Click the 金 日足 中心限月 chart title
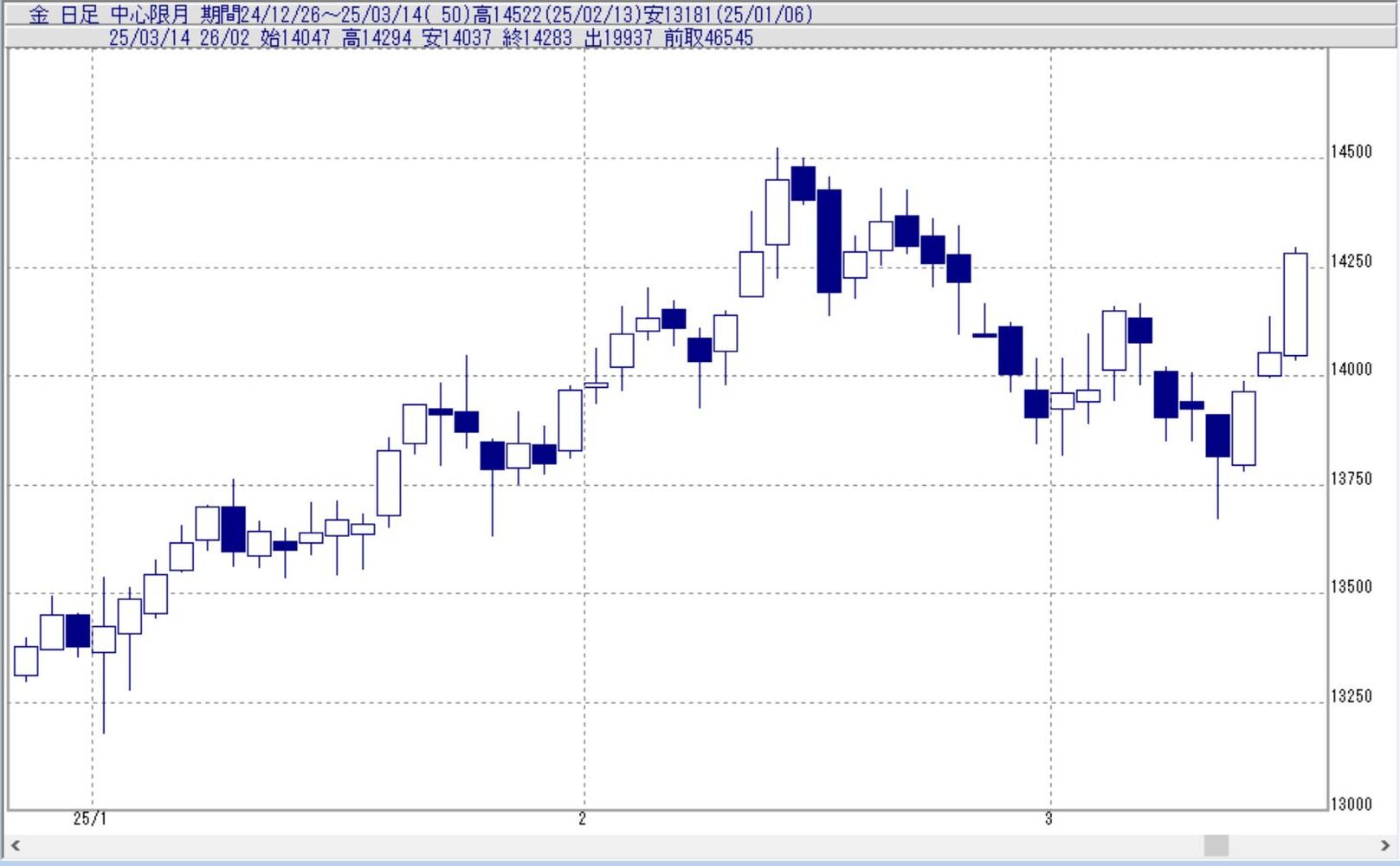This screenshot has width=1400, height=866. click(x=109, y=15)
